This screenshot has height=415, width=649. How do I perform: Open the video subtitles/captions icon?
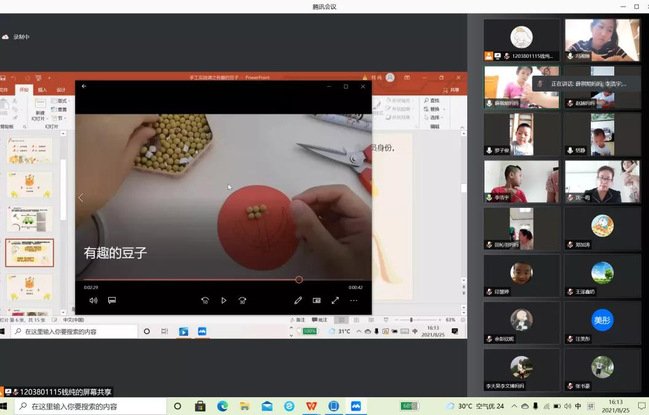112,300
